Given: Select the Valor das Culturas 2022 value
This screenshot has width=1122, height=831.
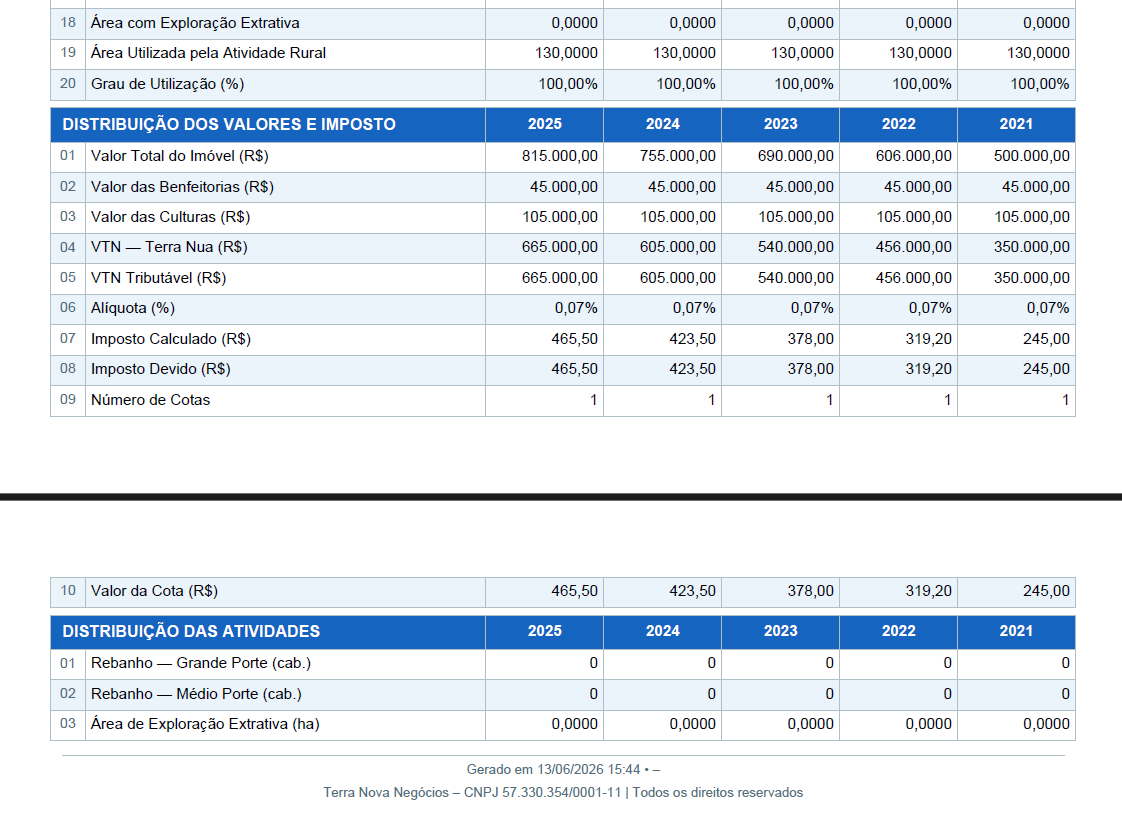Looking at the screenshot, I should coord(914,217).
